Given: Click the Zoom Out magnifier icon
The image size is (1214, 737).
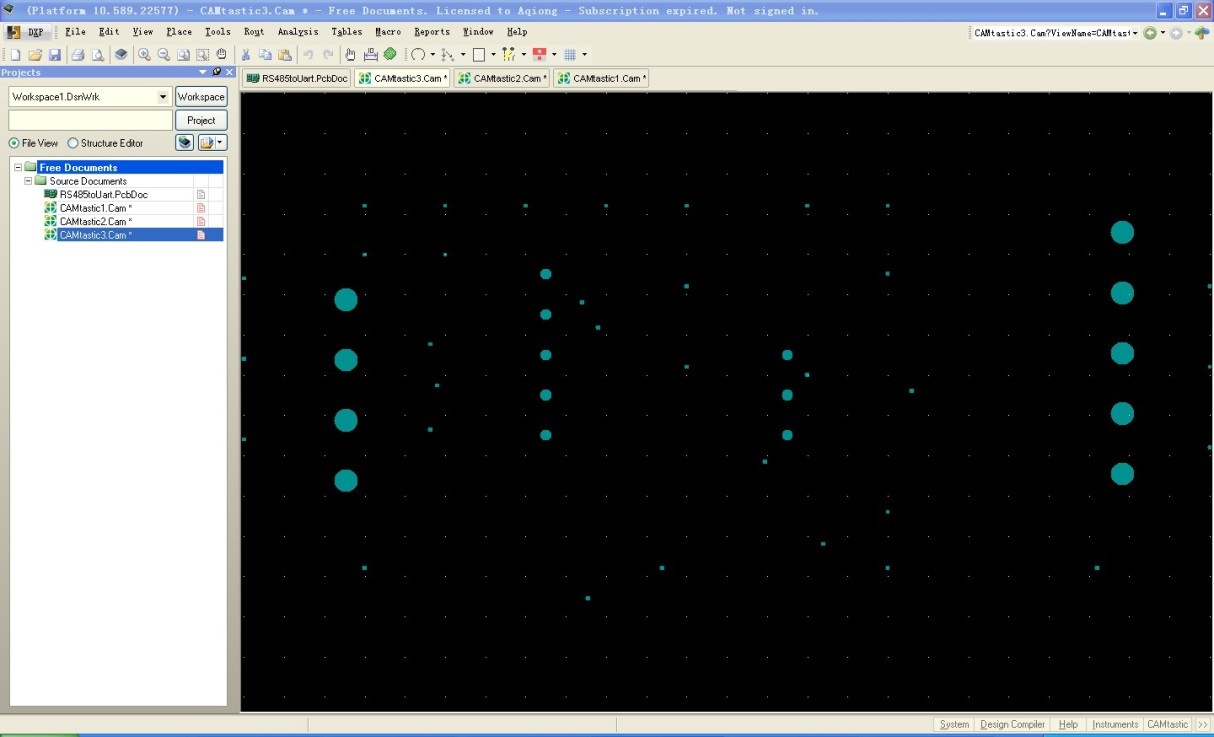Looking at the screenshot, I should 164,54.
